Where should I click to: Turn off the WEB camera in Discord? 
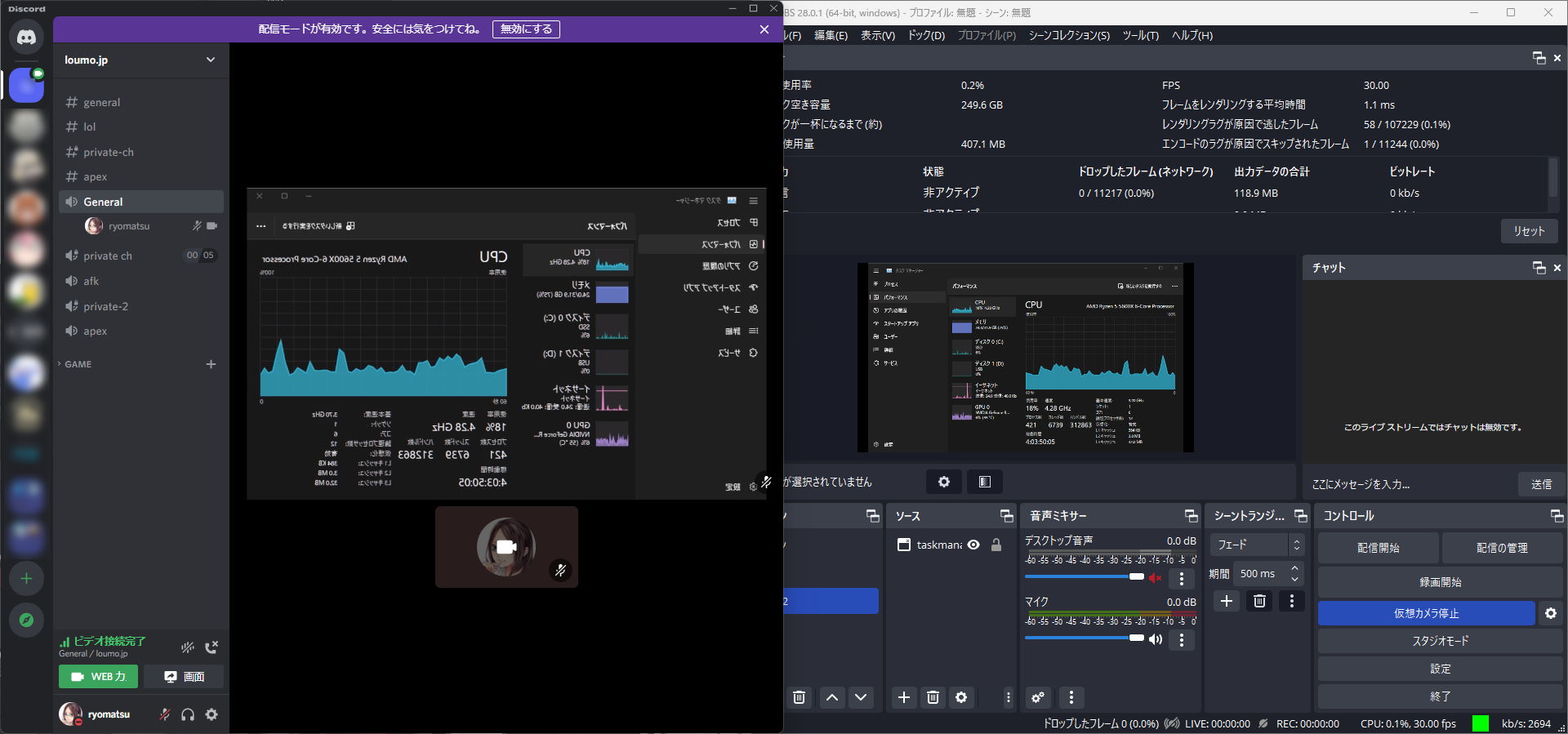98,677
